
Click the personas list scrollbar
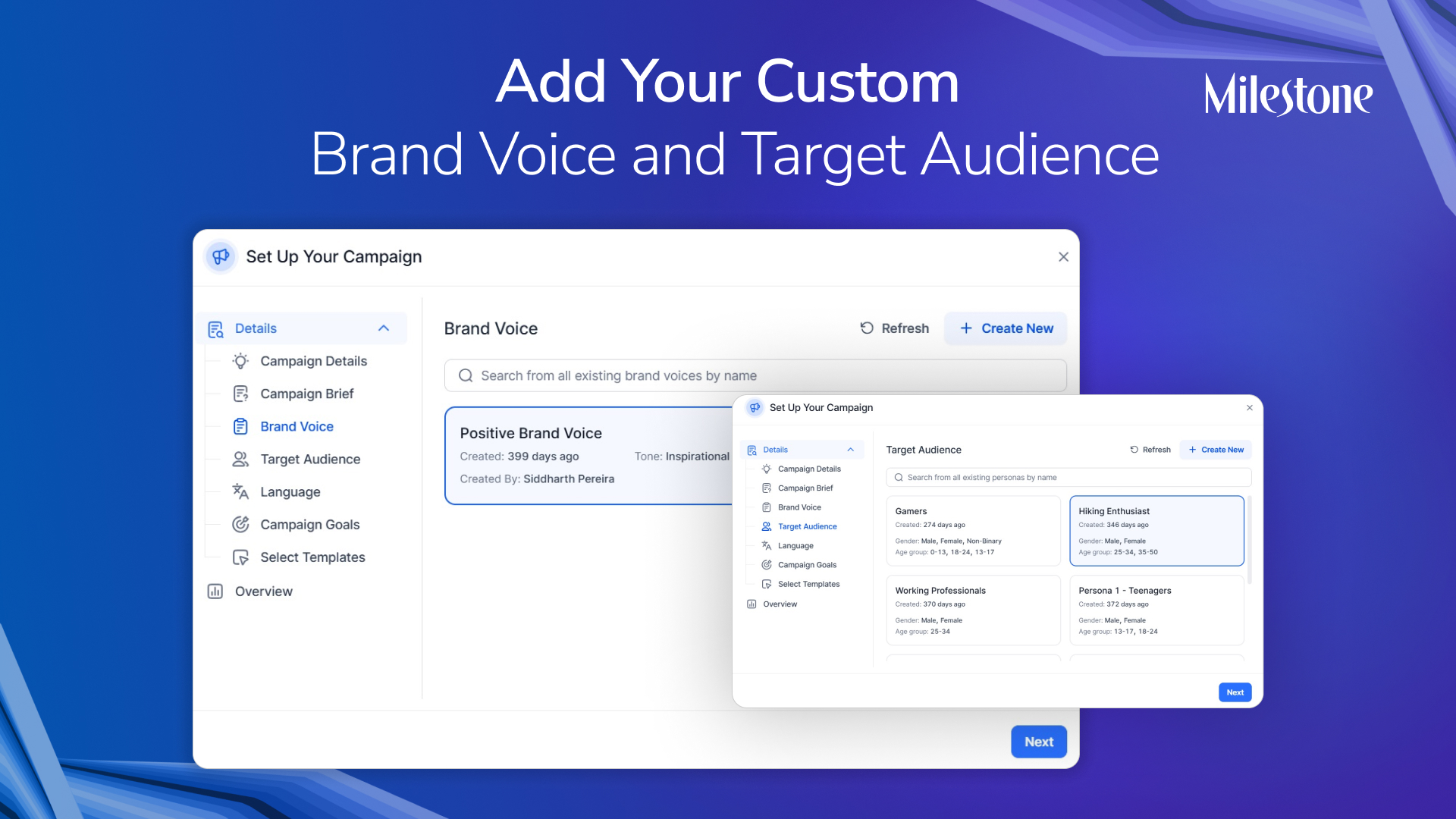[1249, 540]
